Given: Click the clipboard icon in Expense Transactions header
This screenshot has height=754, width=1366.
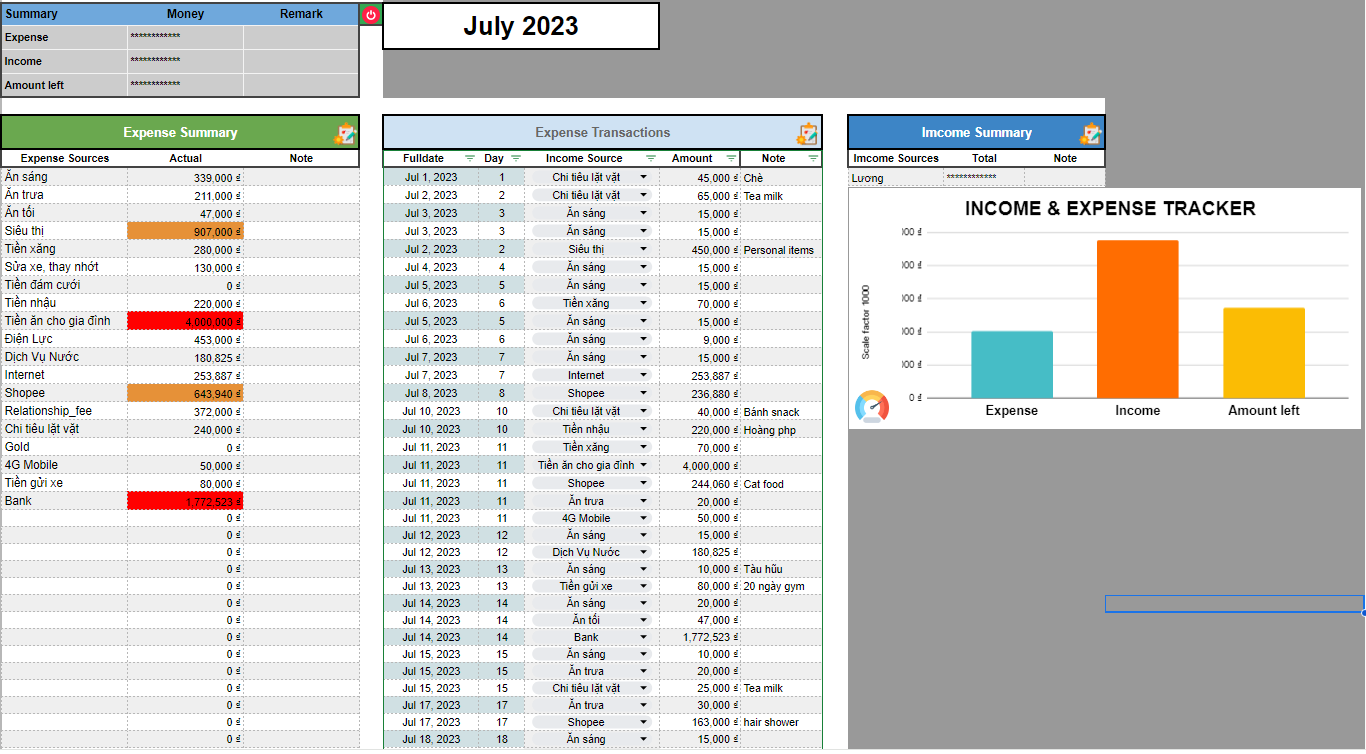Looking at the screenshot, I should (807, 133).
